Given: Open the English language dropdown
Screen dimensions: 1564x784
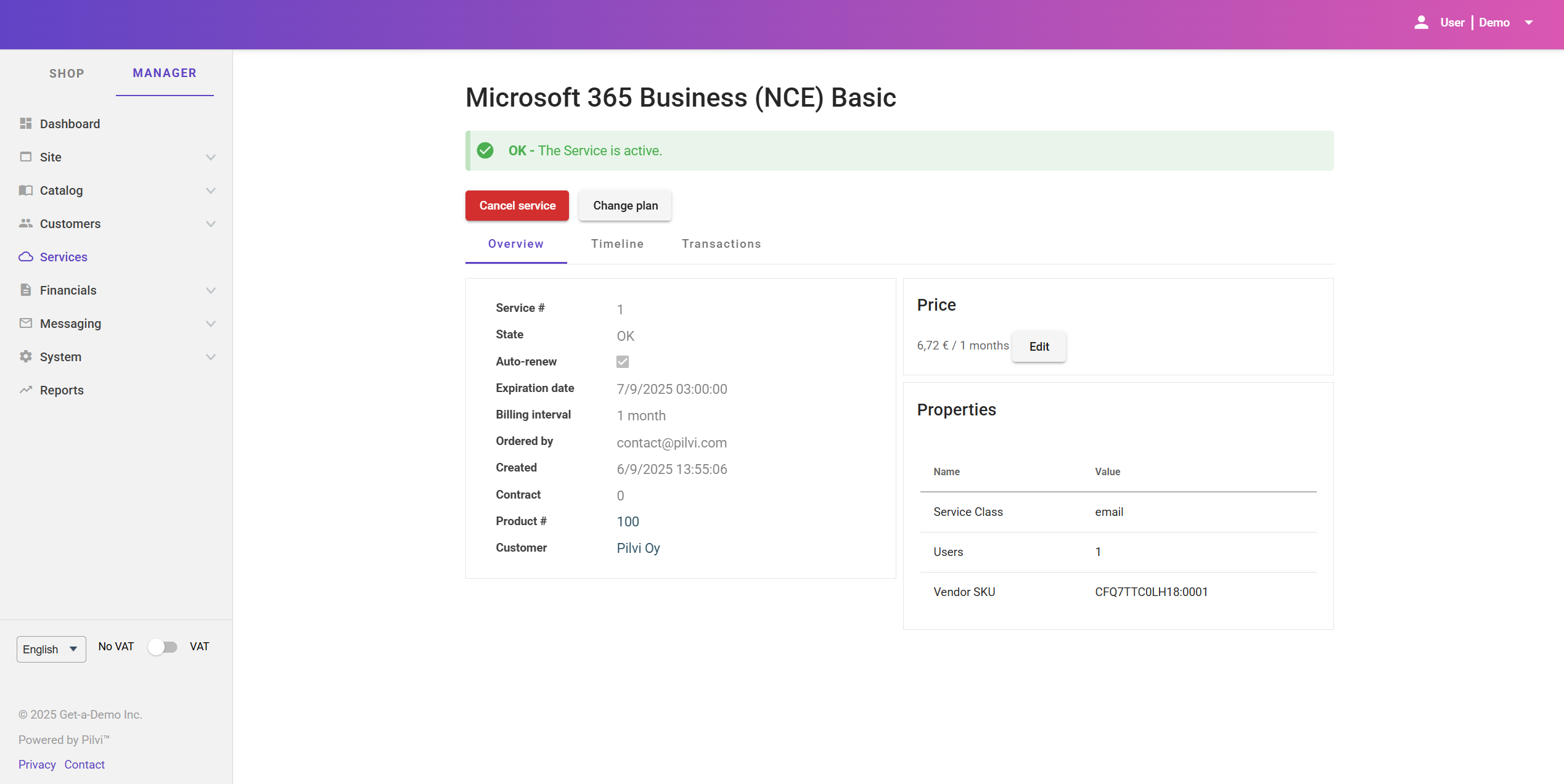Looking at the screenshot, I should coord(51,649).
